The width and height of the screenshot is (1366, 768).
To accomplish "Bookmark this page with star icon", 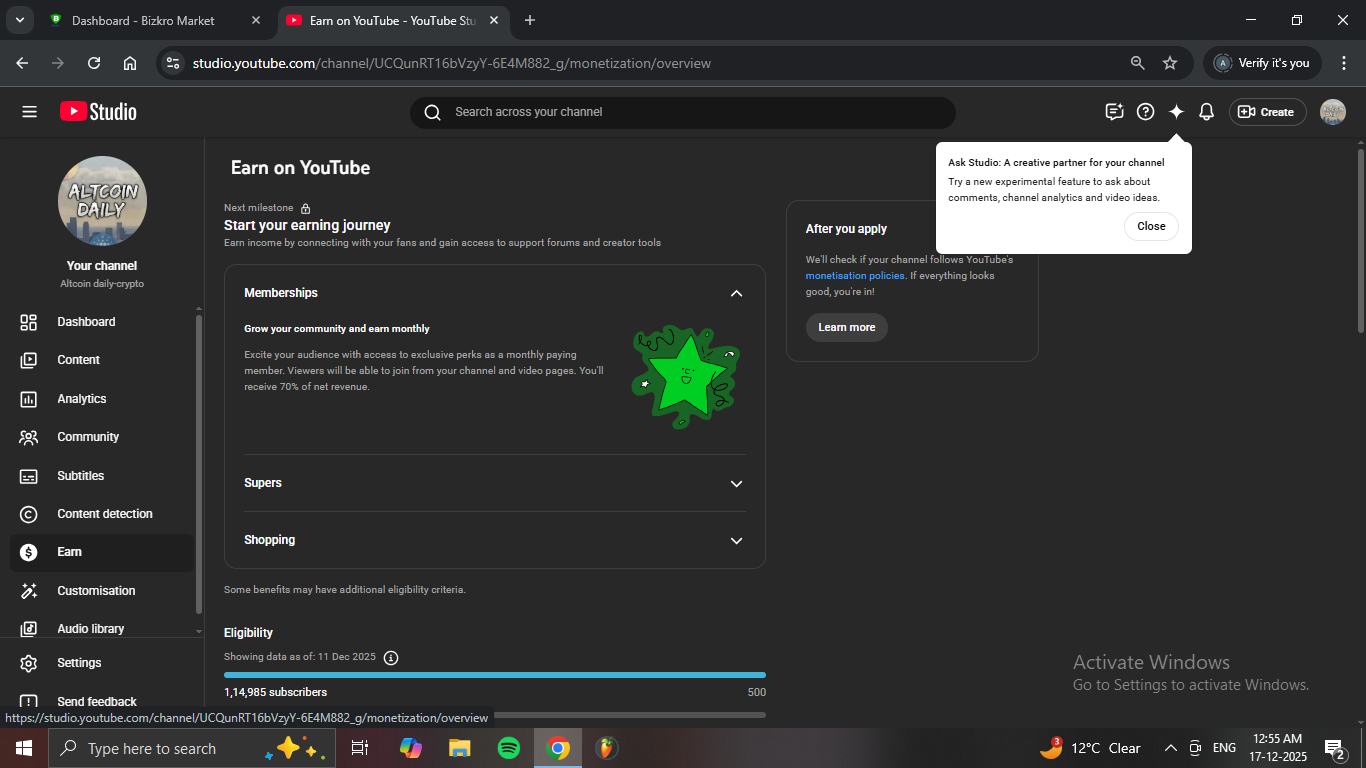I will tap(1170, 63).
